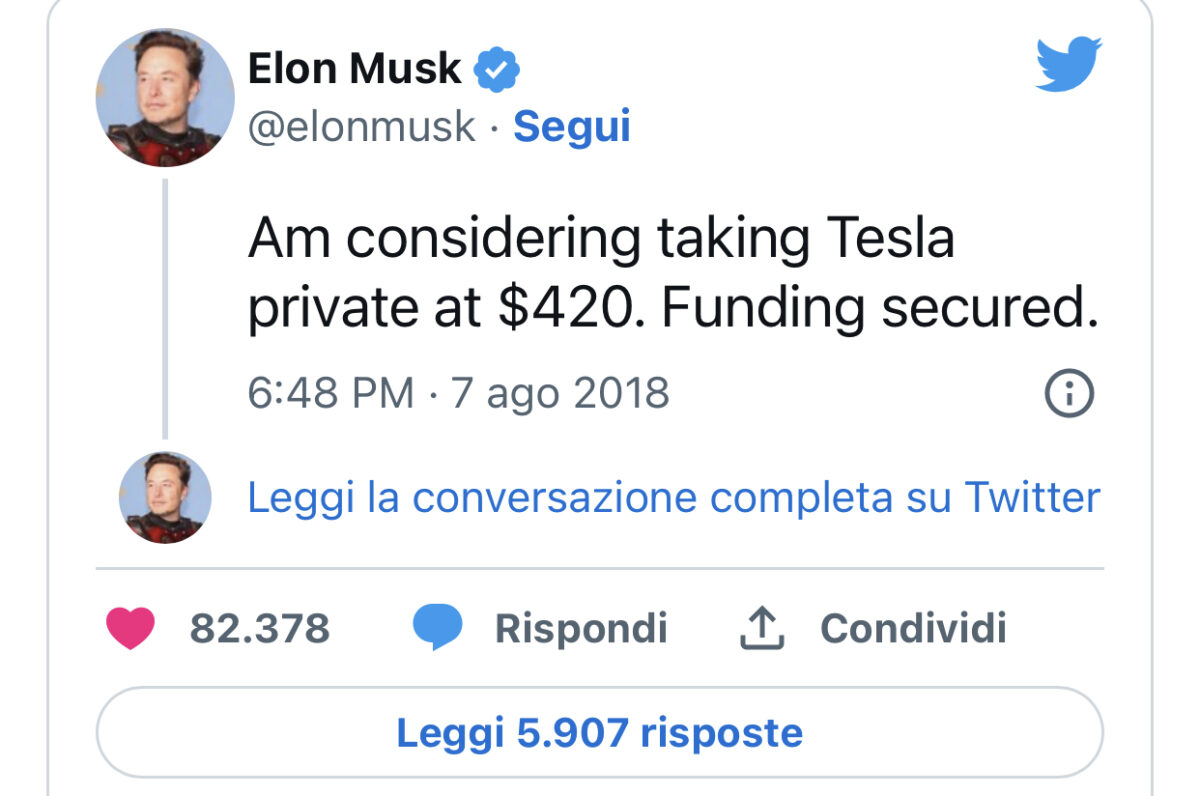Click the 7 ago 2018 date

(x=560, y=393)
